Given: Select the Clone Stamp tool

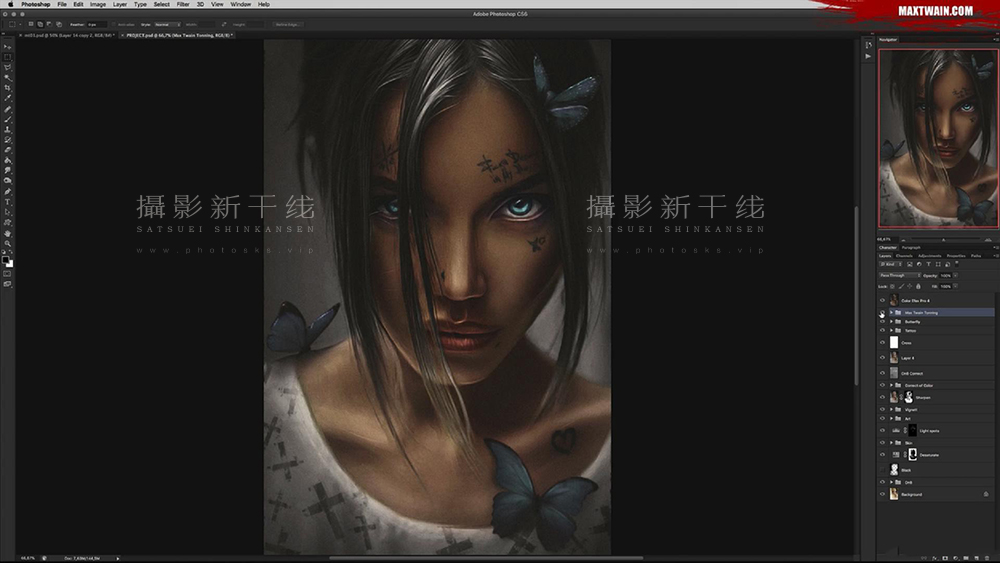Looking at the screenshot, I should tap(8, 129).
